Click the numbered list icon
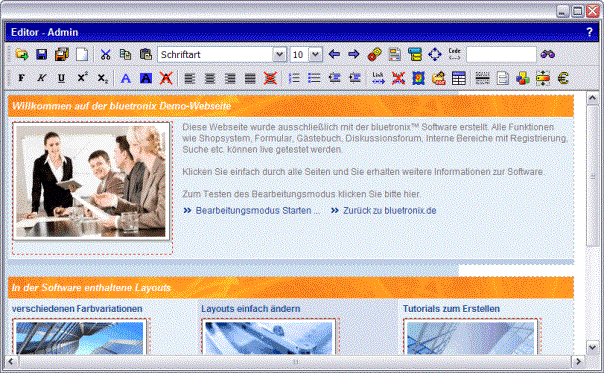The height and width of the screenshot is (373, 604). tap(294, 78)
